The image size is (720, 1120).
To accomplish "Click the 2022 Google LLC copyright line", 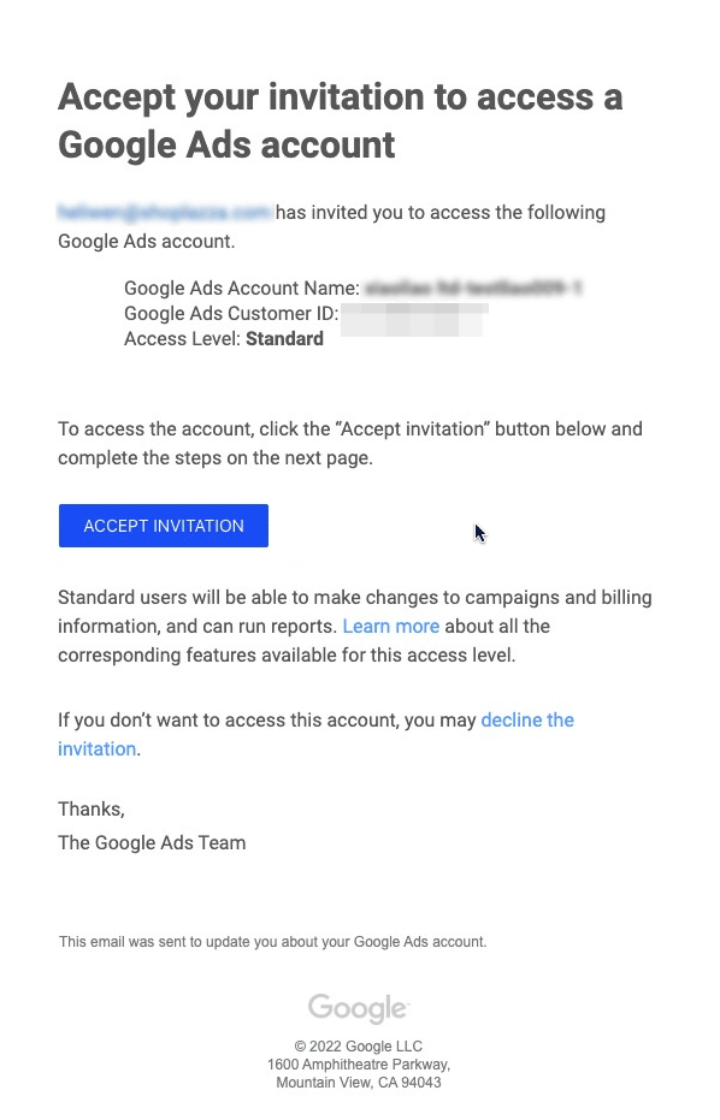I will (x=359, y=1046).
